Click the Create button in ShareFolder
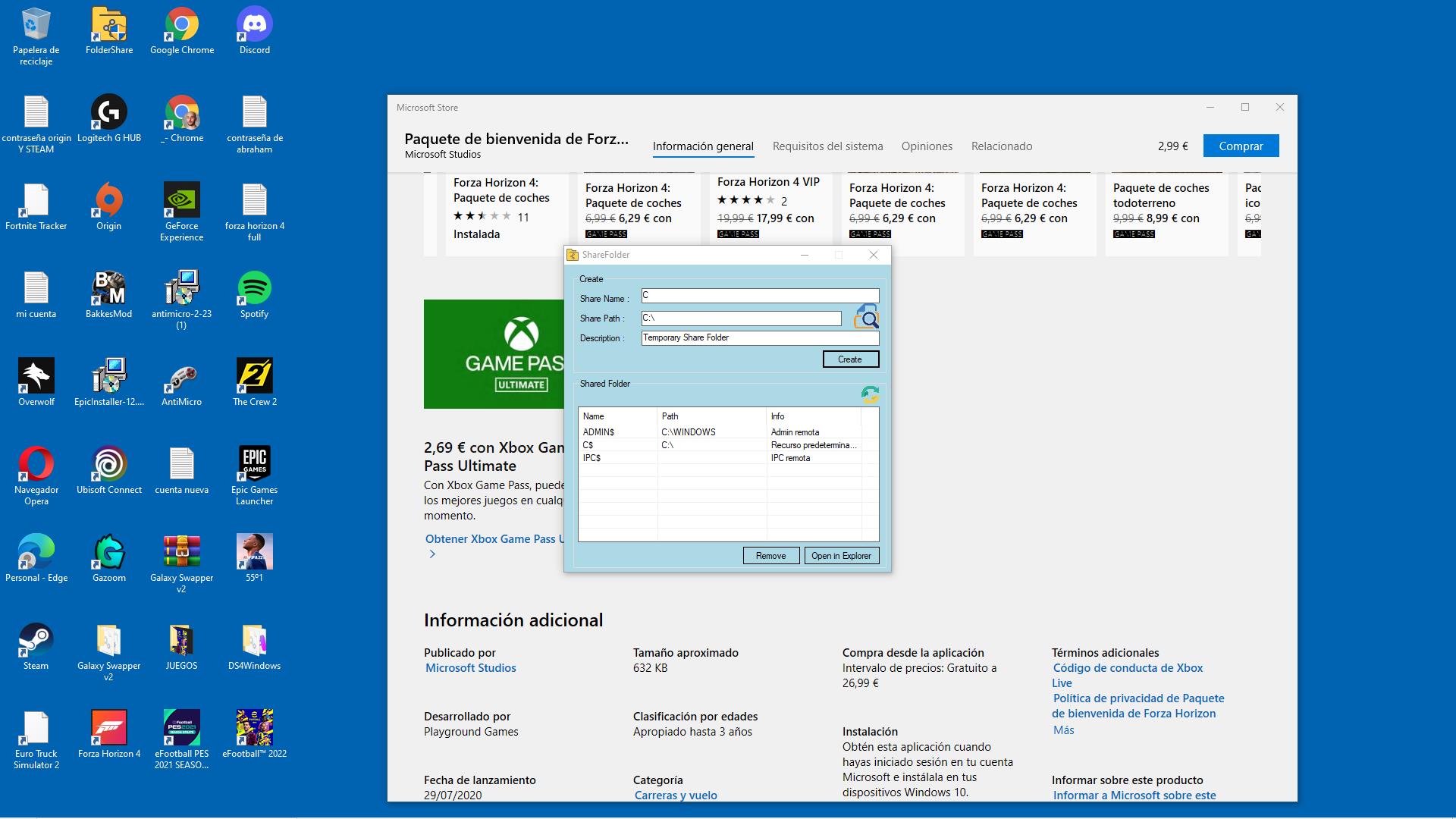 point(850,359)
